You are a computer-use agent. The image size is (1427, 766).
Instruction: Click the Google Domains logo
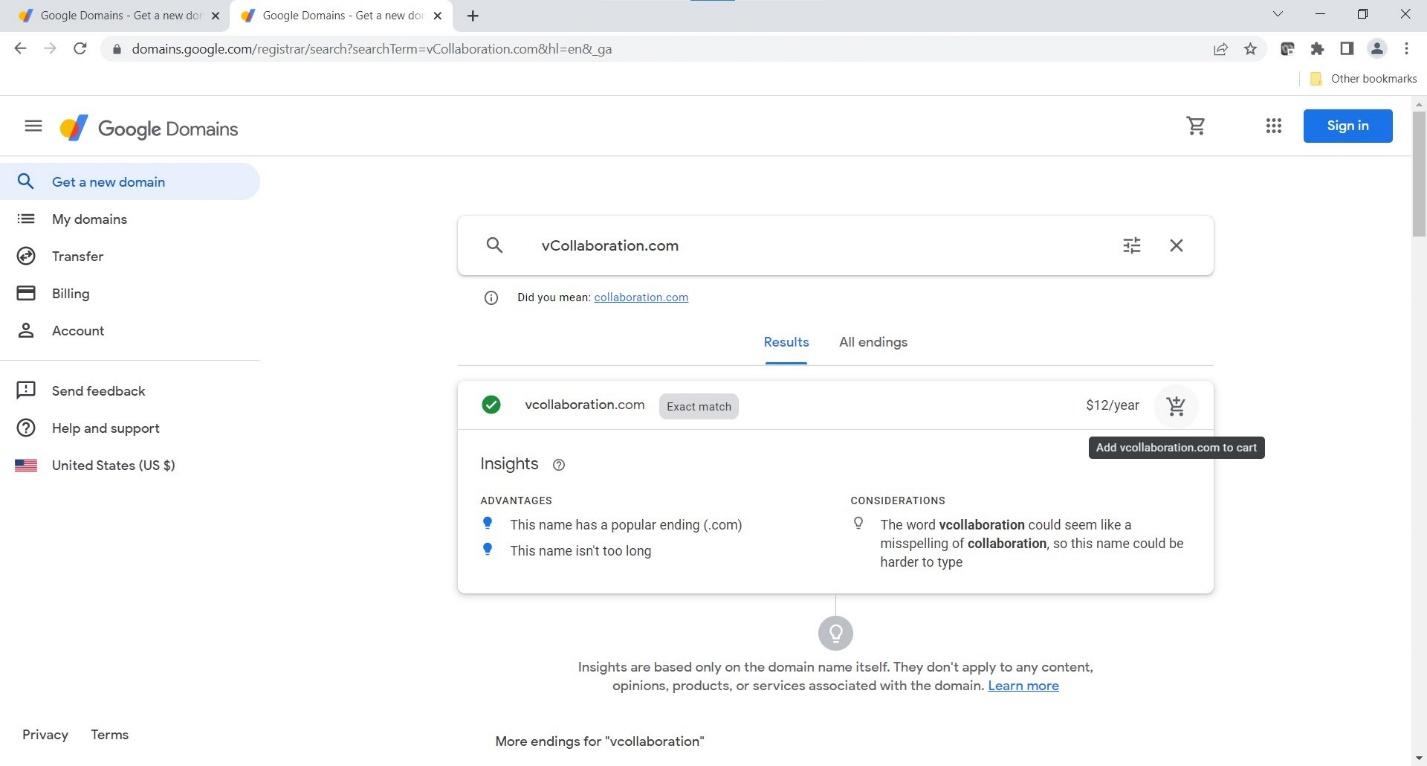point(149,128)
